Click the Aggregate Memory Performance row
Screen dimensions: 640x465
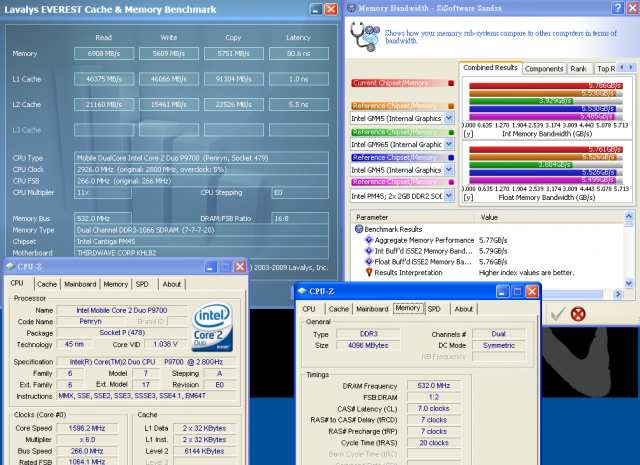(x=488, y=240)
